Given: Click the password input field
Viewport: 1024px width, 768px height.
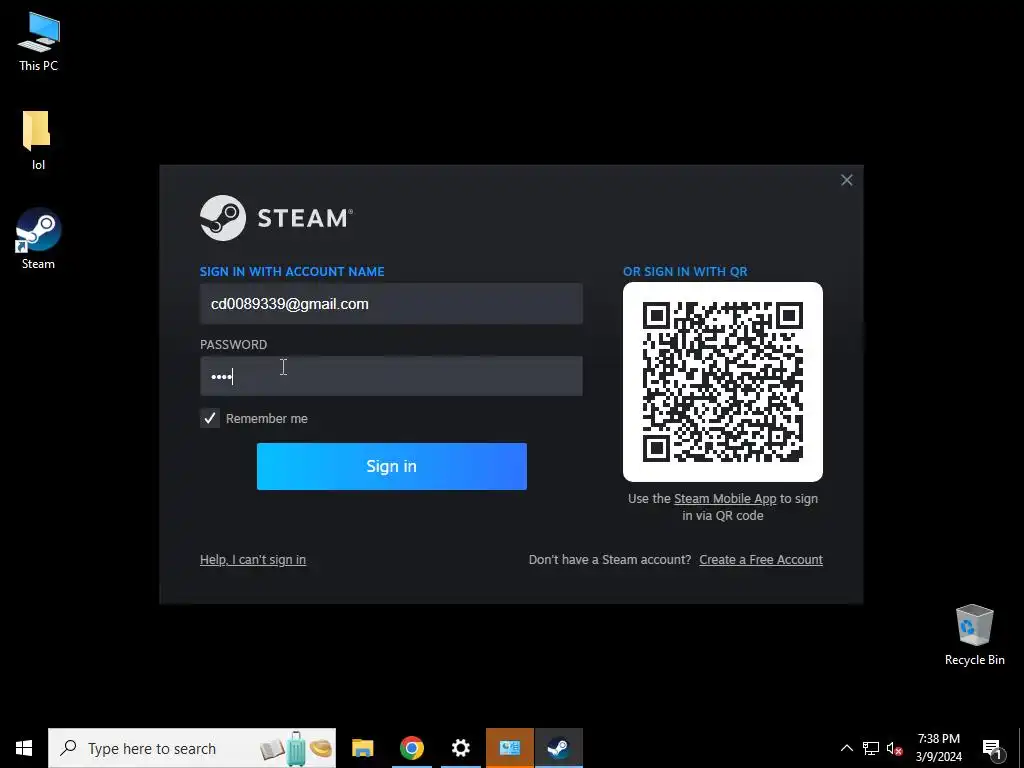Looking at the screenshot, I should (391, 376).
